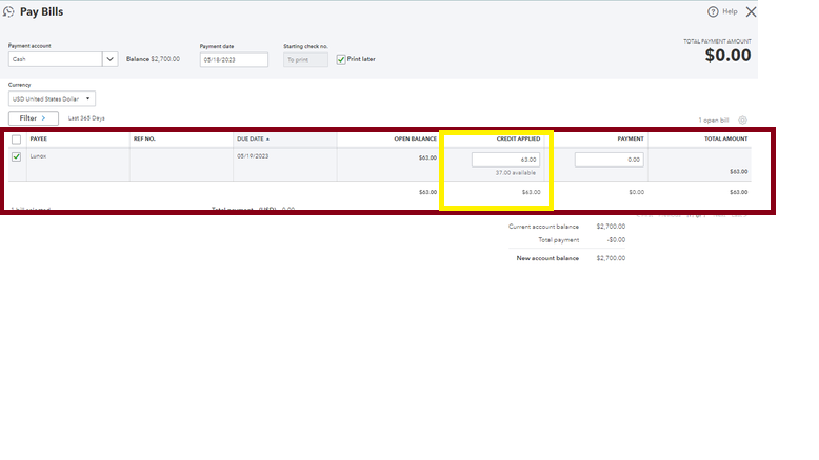Click the Help link text
This screenshot has height=460, width=819.
tap(730, 11)
